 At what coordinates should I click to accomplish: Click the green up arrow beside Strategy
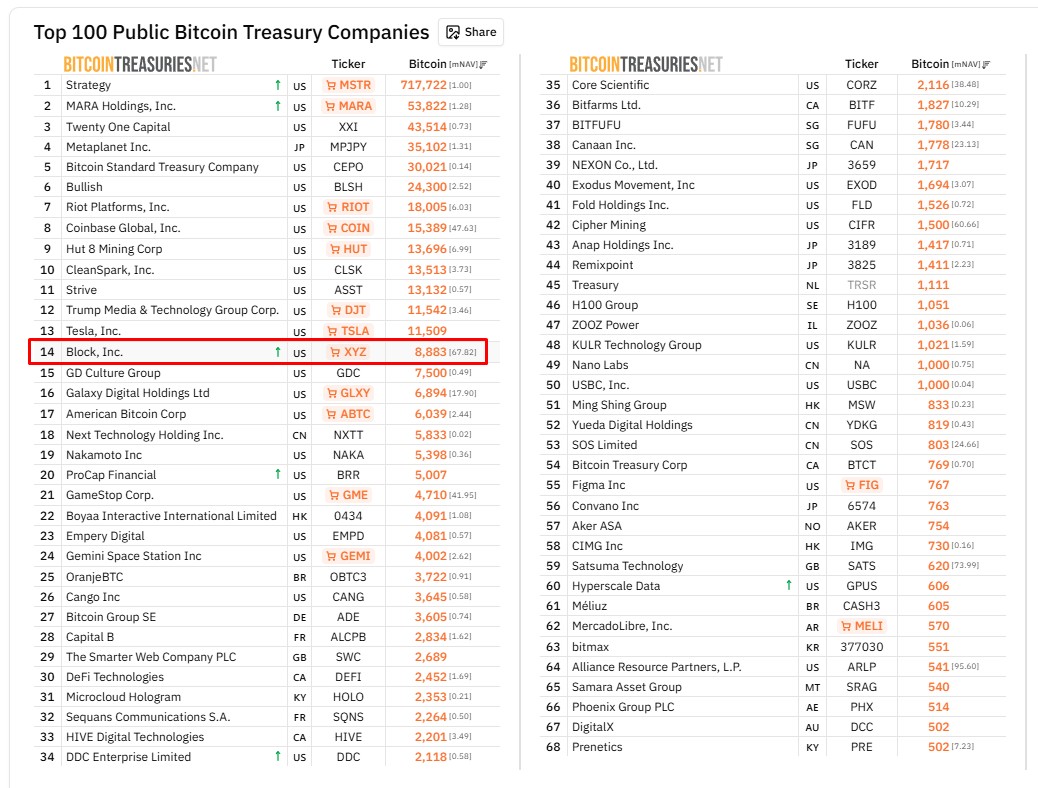coord(277,85)
